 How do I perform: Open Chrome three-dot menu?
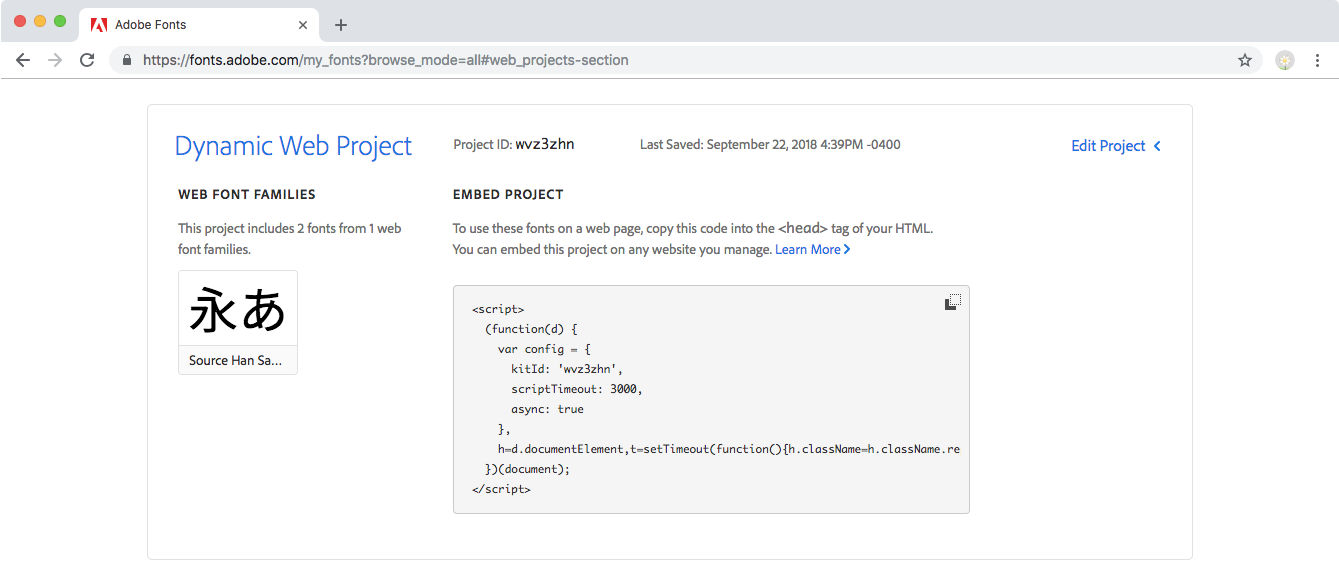[x=1317, y=60]
